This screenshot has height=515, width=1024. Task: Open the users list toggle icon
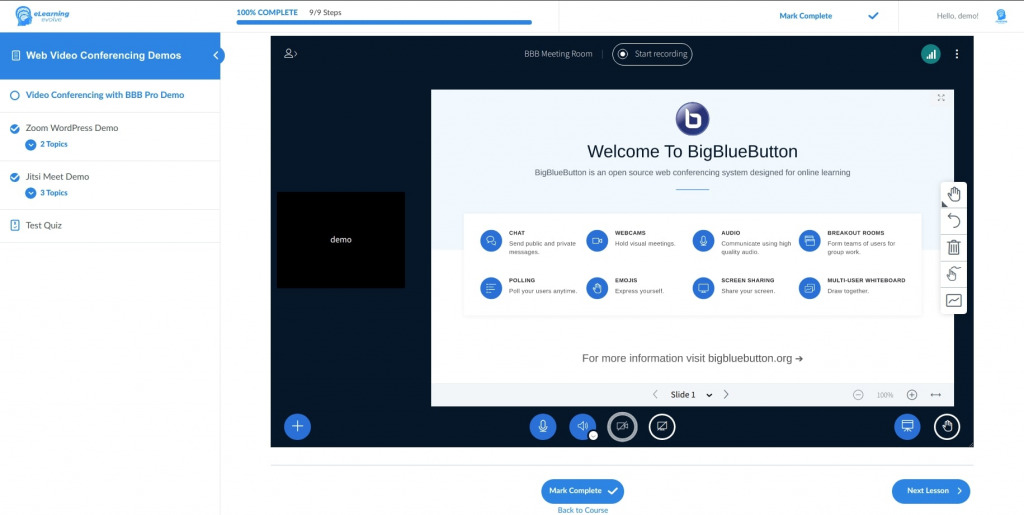coord(291,54)
